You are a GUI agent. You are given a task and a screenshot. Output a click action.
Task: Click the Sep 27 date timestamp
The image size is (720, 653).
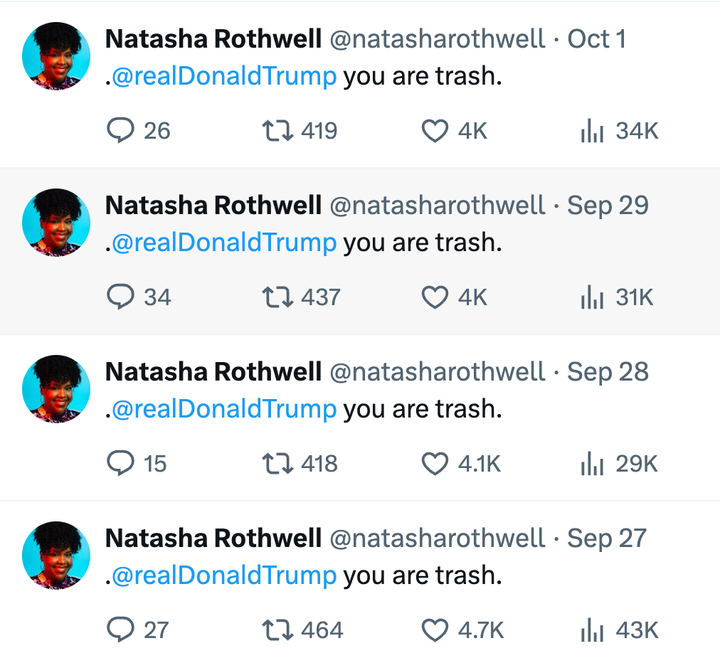[x=607, y=538]
